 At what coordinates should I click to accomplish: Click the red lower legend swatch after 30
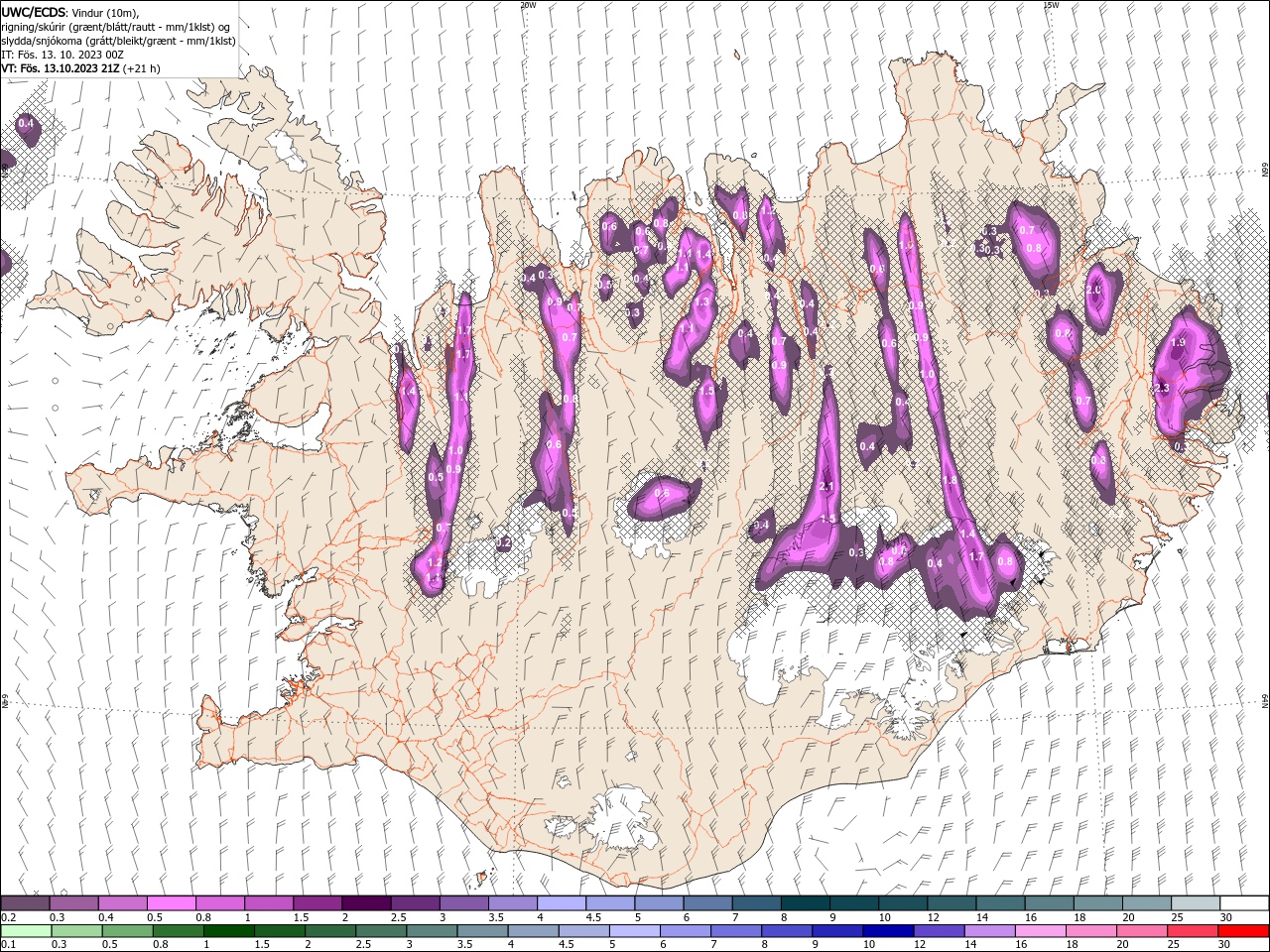pos(1242,931)
